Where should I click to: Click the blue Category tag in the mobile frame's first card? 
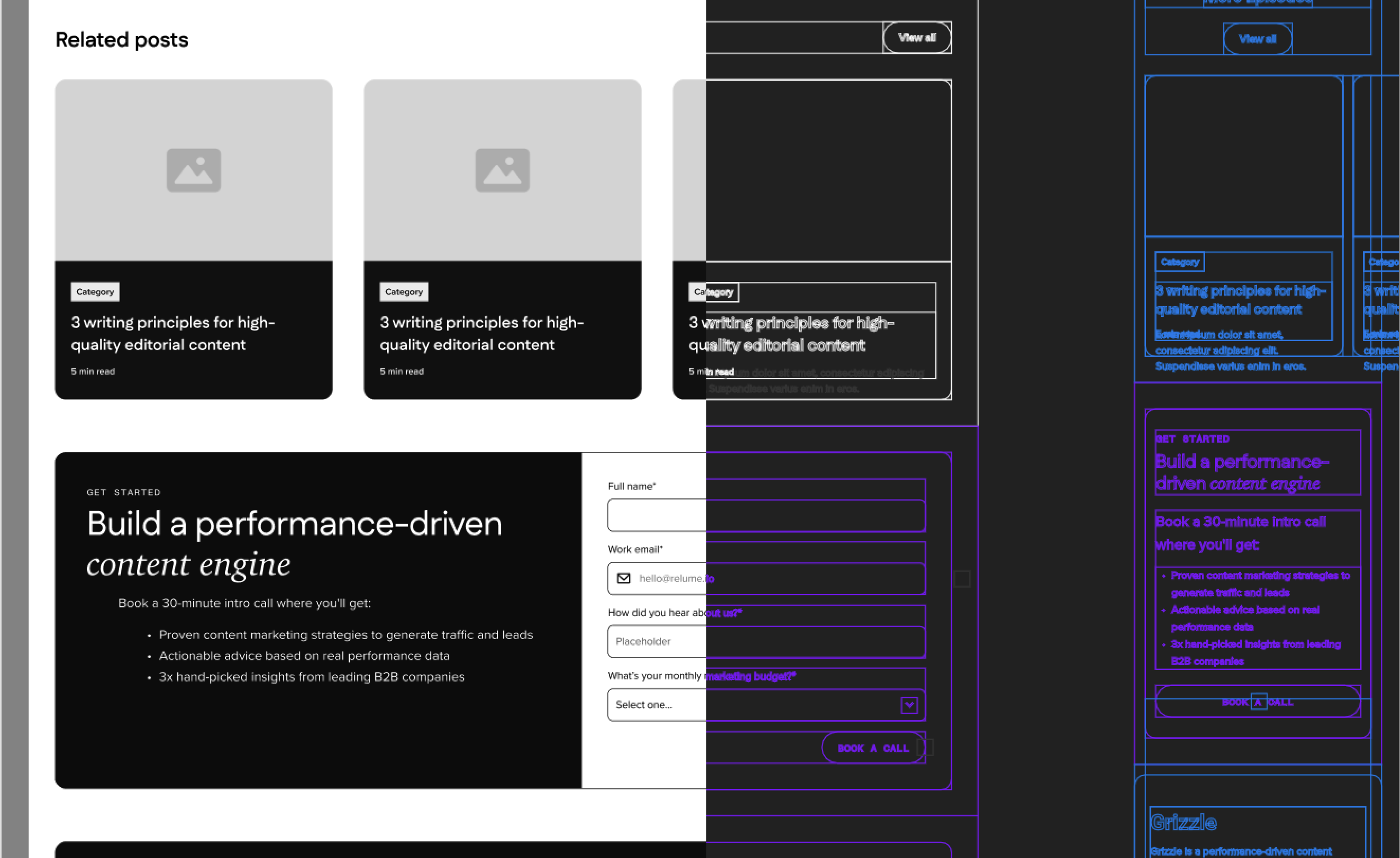pyautogui.click(x=1179, y=262)
